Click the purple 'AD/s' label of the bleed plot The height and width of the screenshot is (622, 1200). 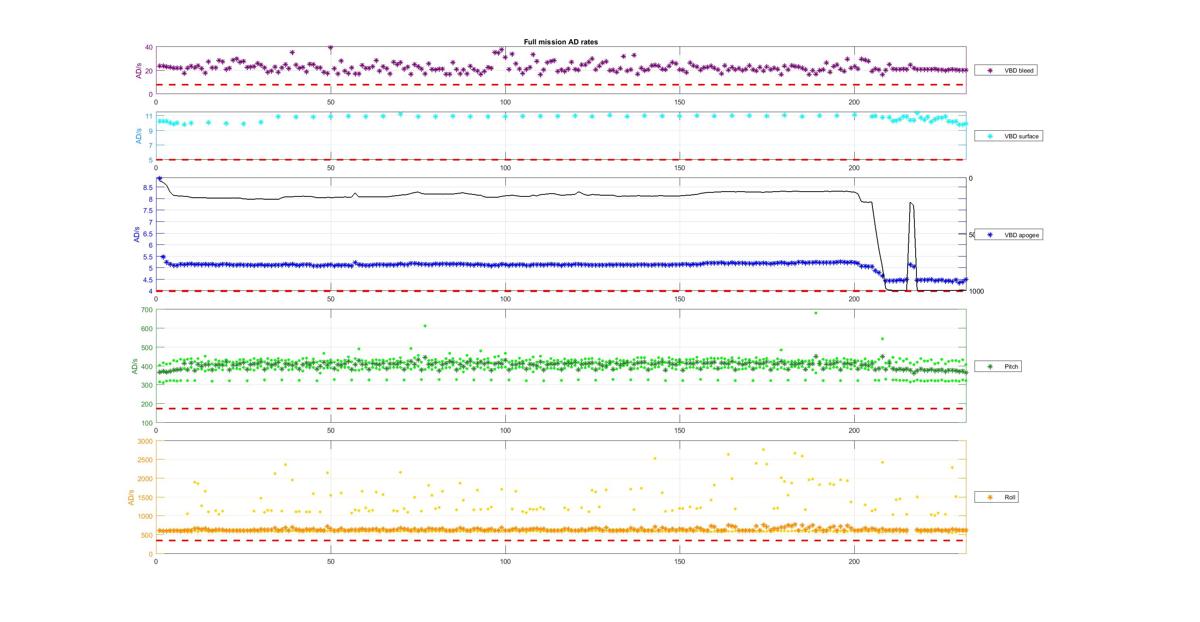[x=137, y=72]
